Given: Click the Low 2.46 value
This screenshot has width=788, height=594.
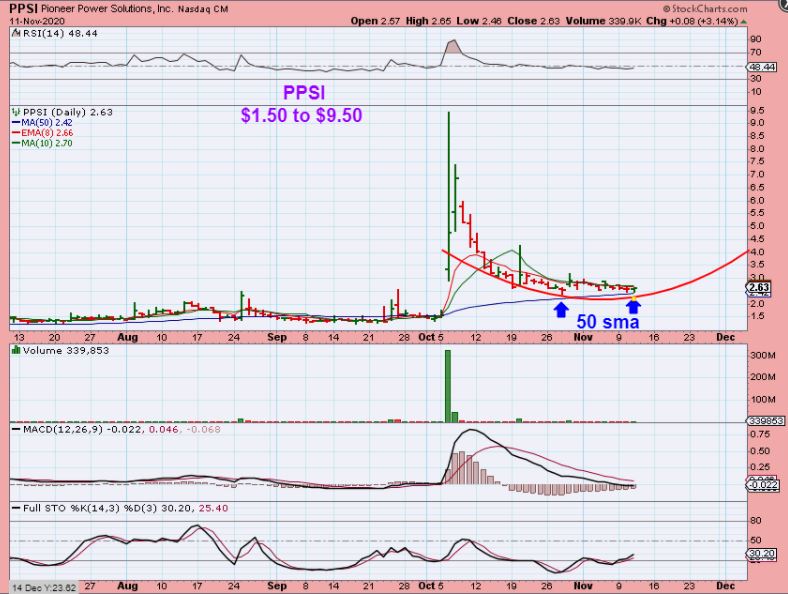Looking at the screenshot, I should tap(479, 21).
